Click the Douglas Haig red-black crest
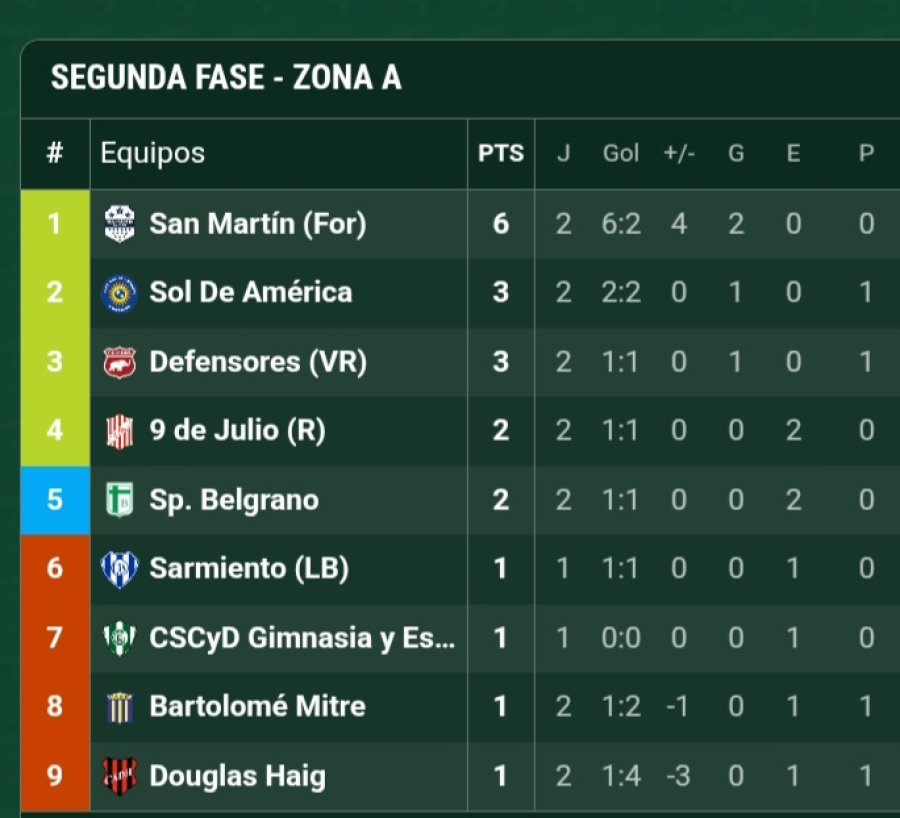This screenshot has height=818, width=900. click(119, 776)
